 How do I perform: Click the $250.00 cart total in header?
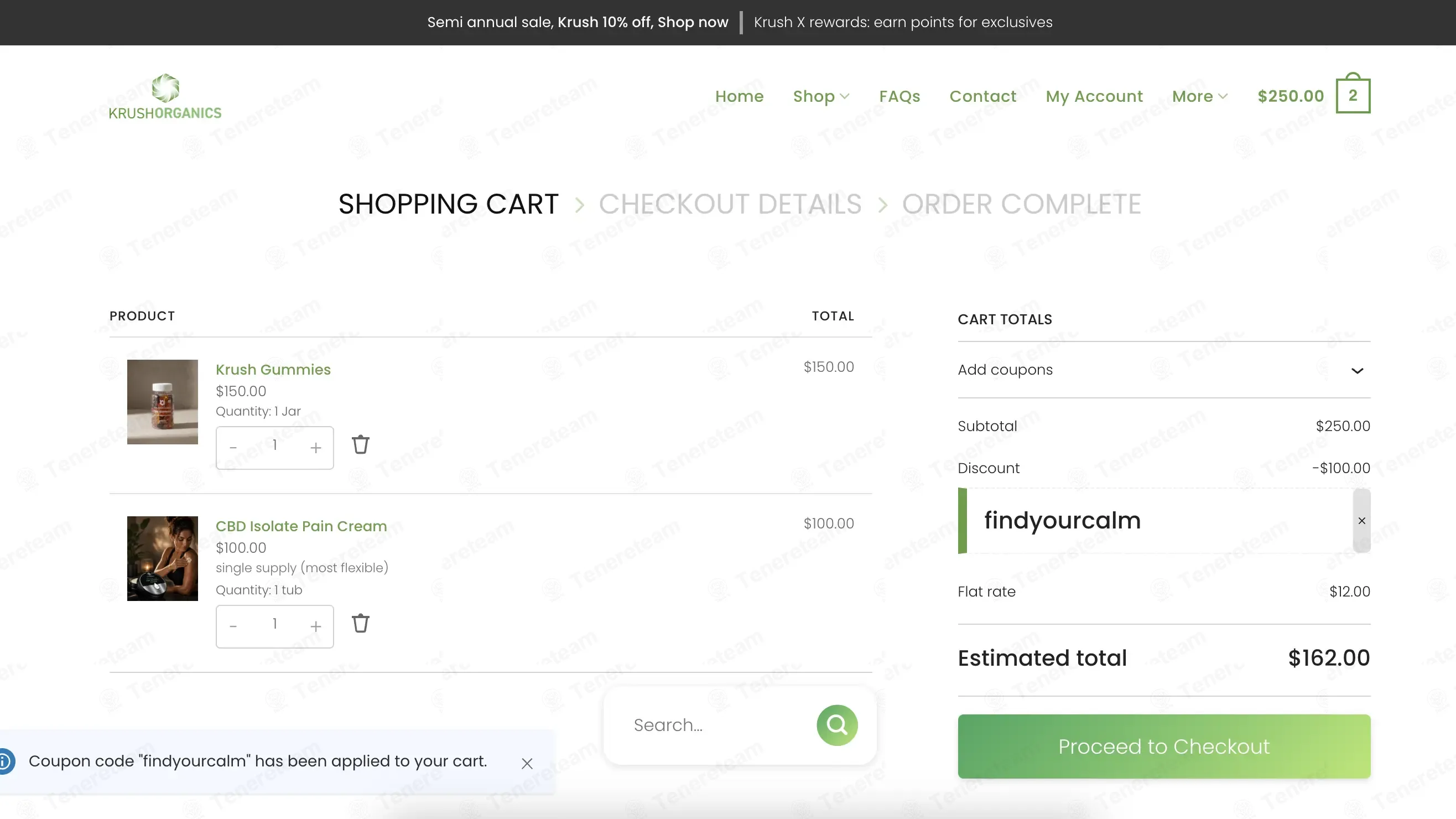tap(1291, 96)
